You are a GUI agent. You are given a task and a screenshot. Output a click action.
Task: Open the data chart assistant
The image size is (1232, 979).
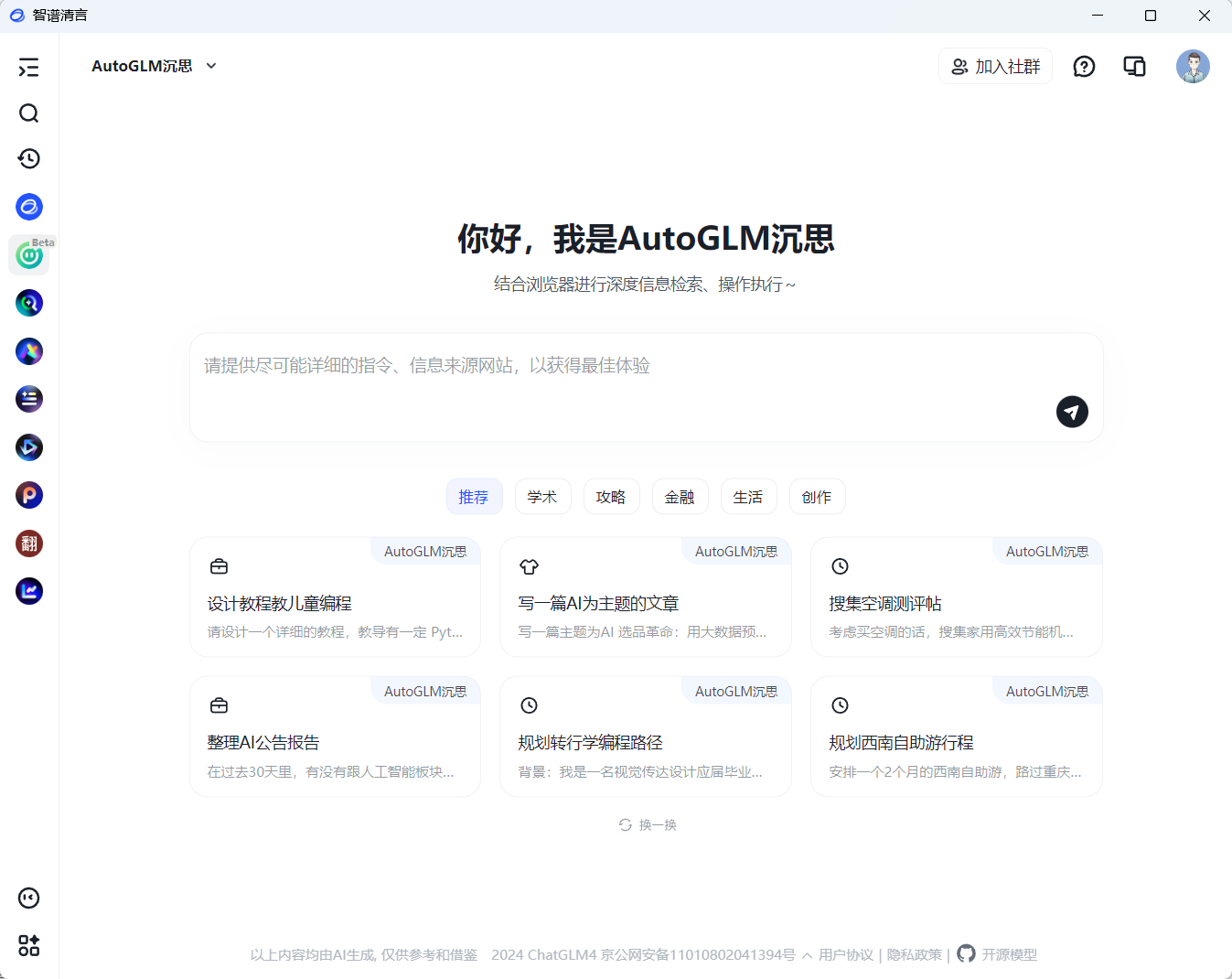coord(29,591)
